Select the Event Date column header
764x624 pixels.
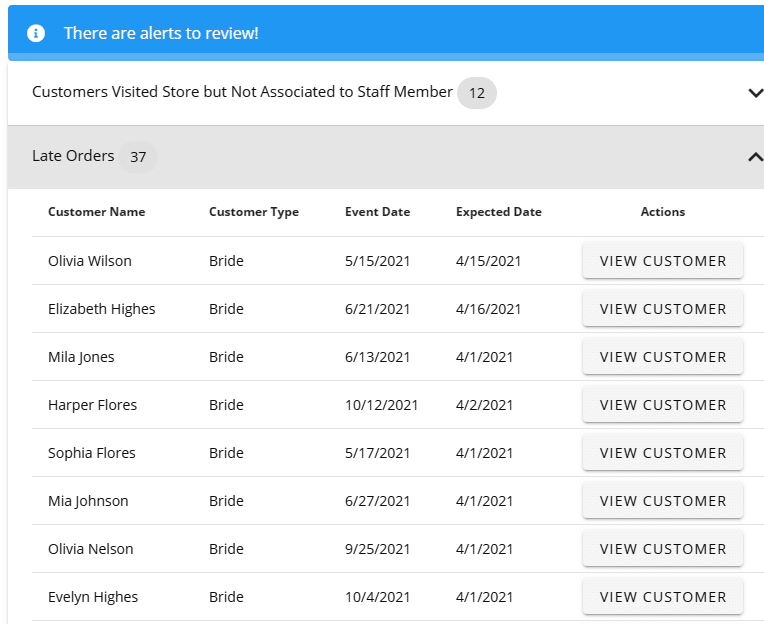pyautogui.click(x=377, y=212)
